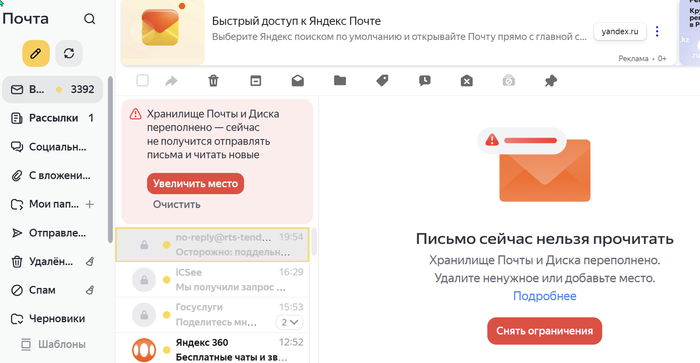Click message list scrollbar
This screenshot has height=363, width=700.
point(314,242)
